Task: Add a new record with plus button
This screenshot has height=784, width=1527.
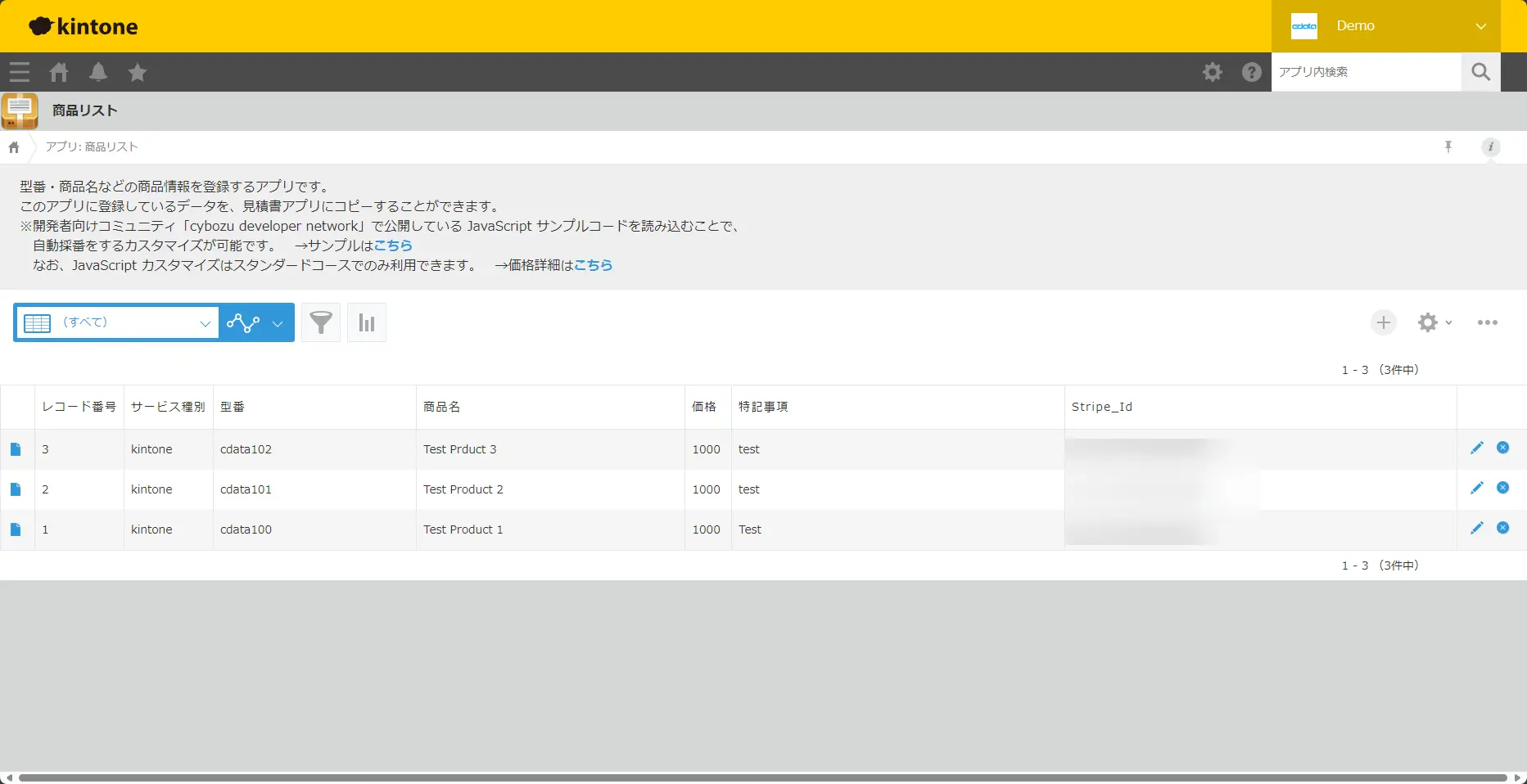Action: tap(1383, 322)
